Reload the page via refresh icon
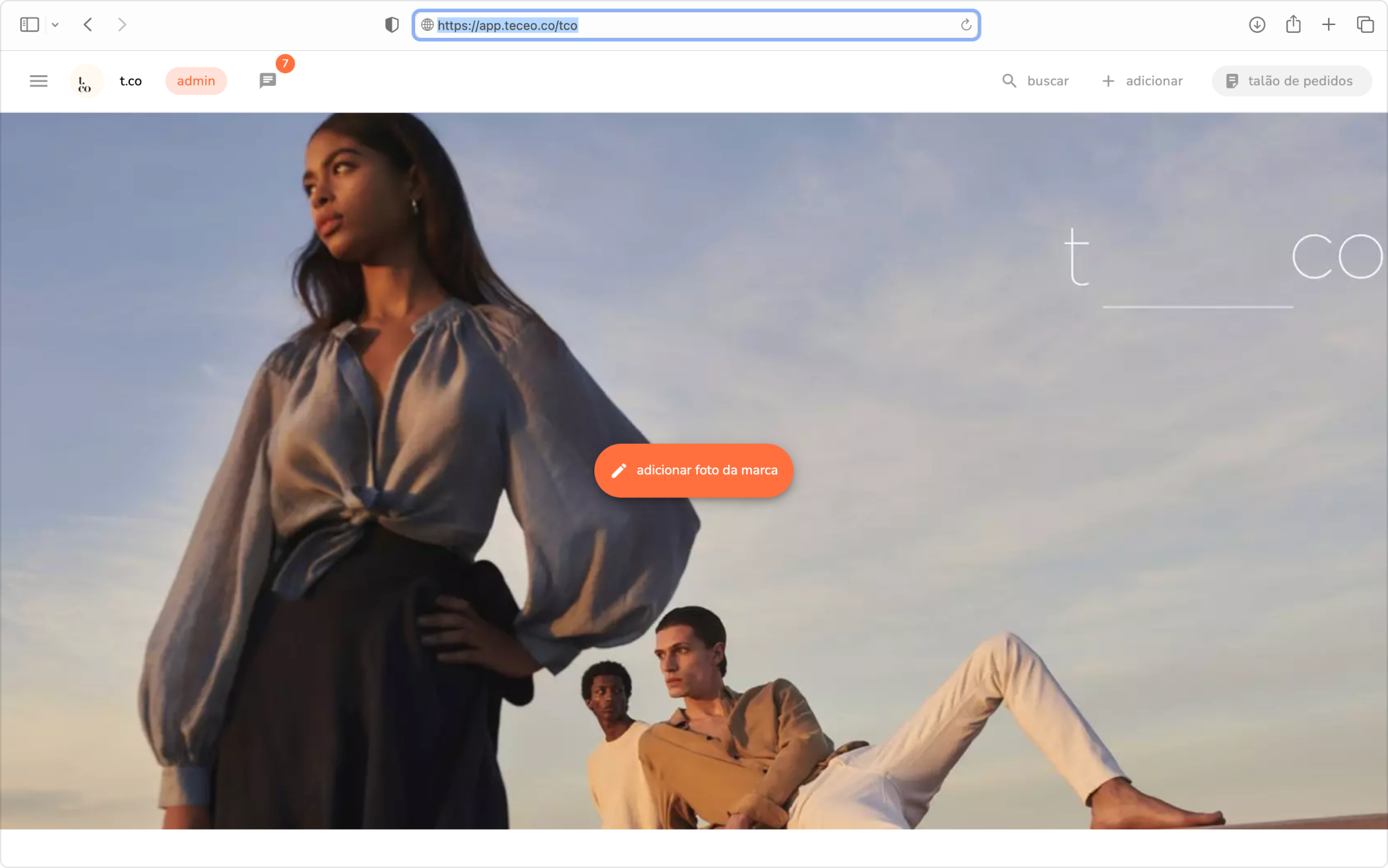1388x868 pixels. [x=966, y=25]
